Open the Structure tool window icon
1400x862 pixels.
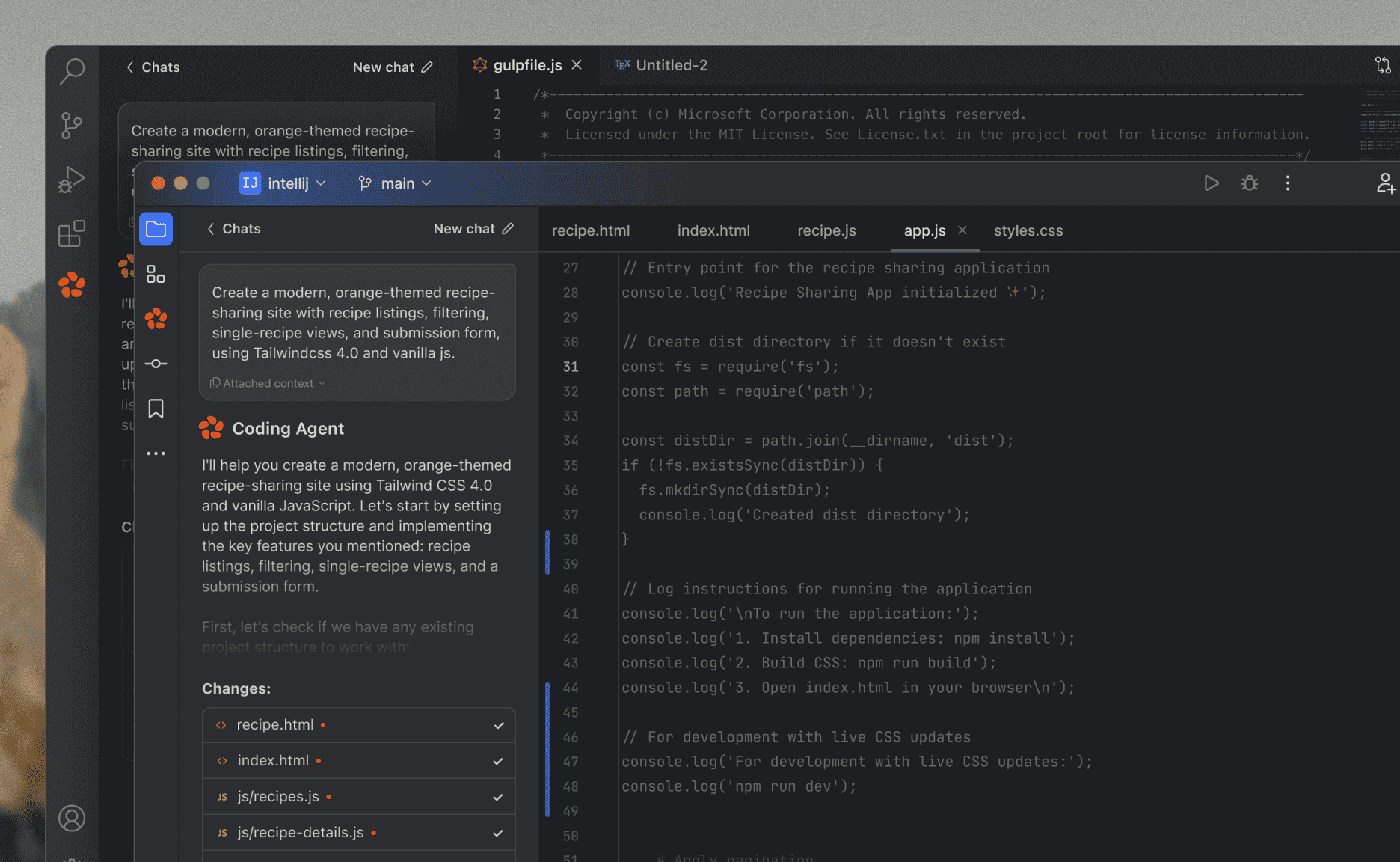coord(156,274)
